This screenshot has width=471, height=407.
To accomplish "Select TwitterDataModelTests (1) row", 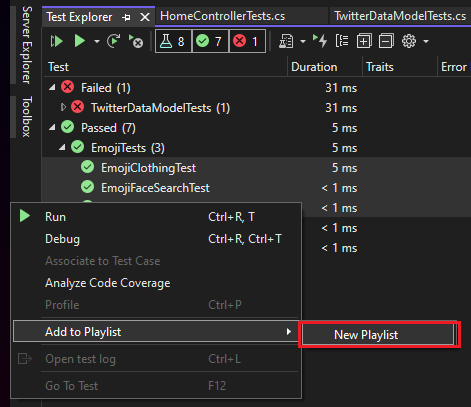I will pyautogui.click(x=256, y=108).
